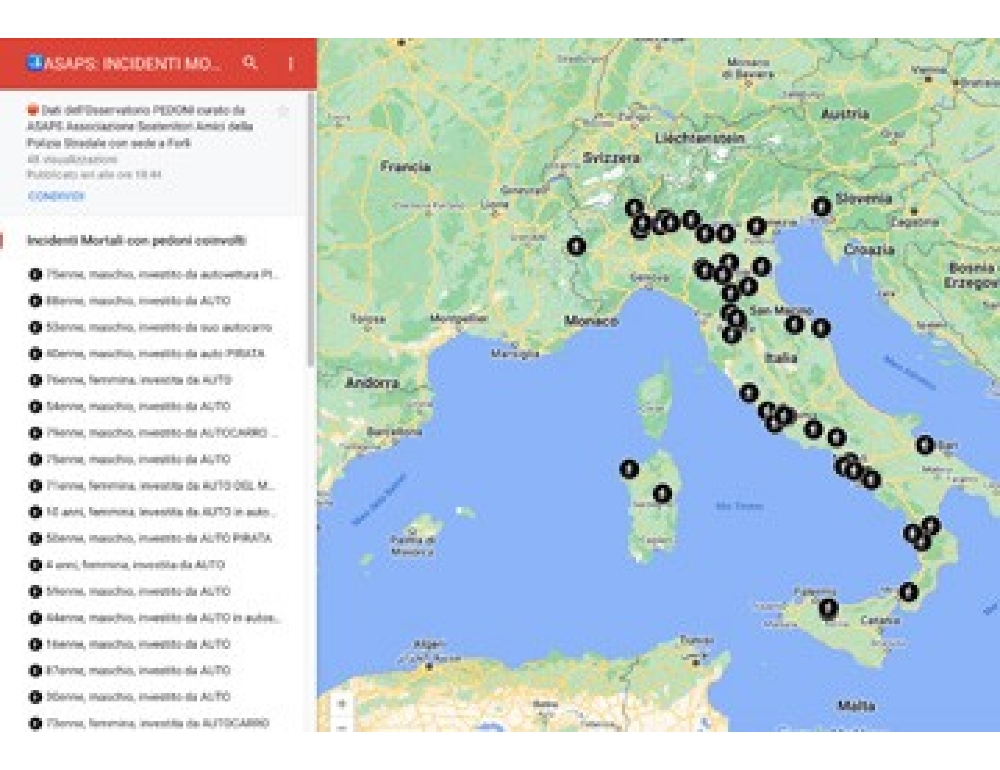Click the marker on Sicily near Palermo
Image resolution: width=1000 pixels, height=770 pixels.
(828, 607)
